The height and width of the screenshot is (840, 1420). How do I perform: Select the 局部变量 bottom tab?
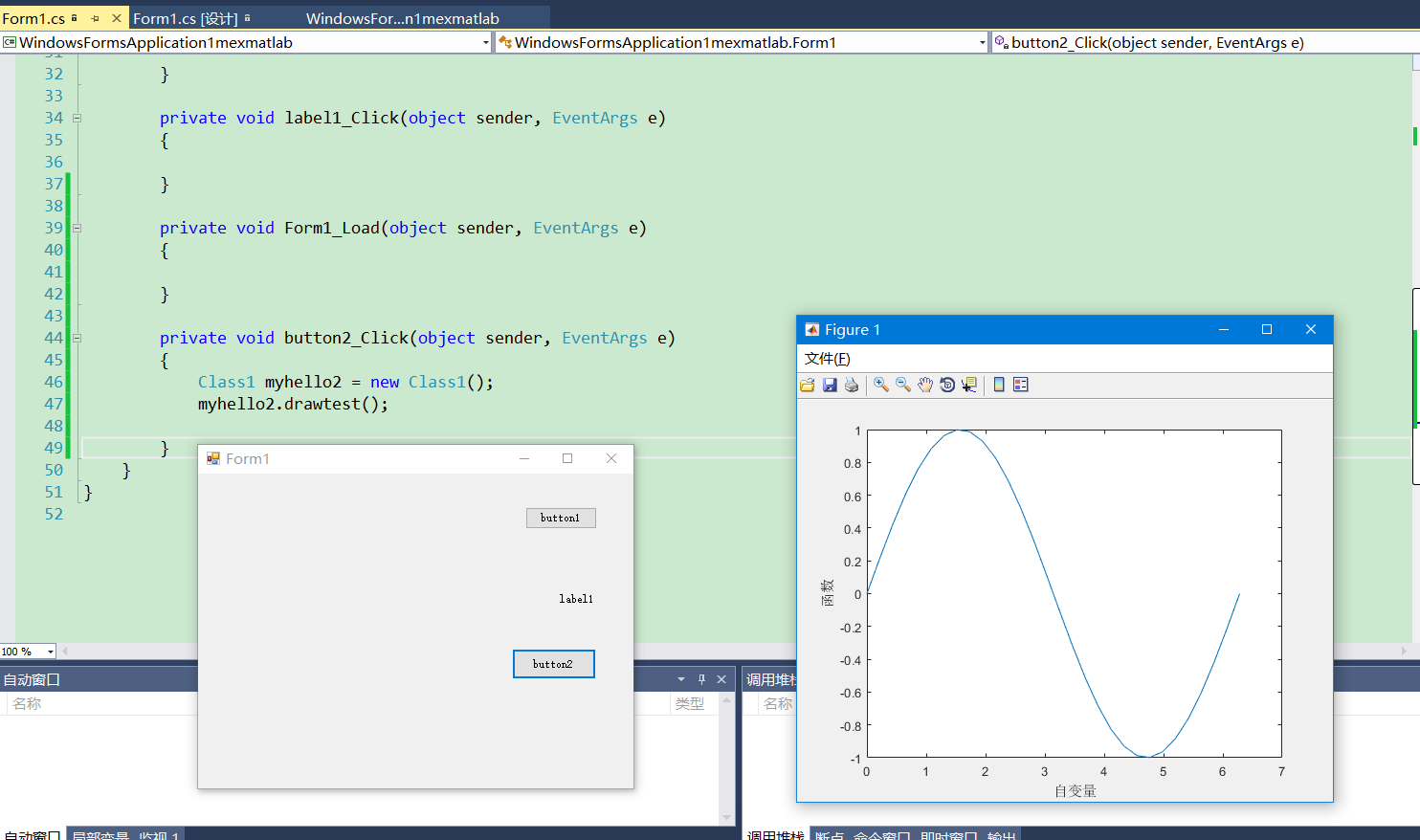click(x=100, y=835)
